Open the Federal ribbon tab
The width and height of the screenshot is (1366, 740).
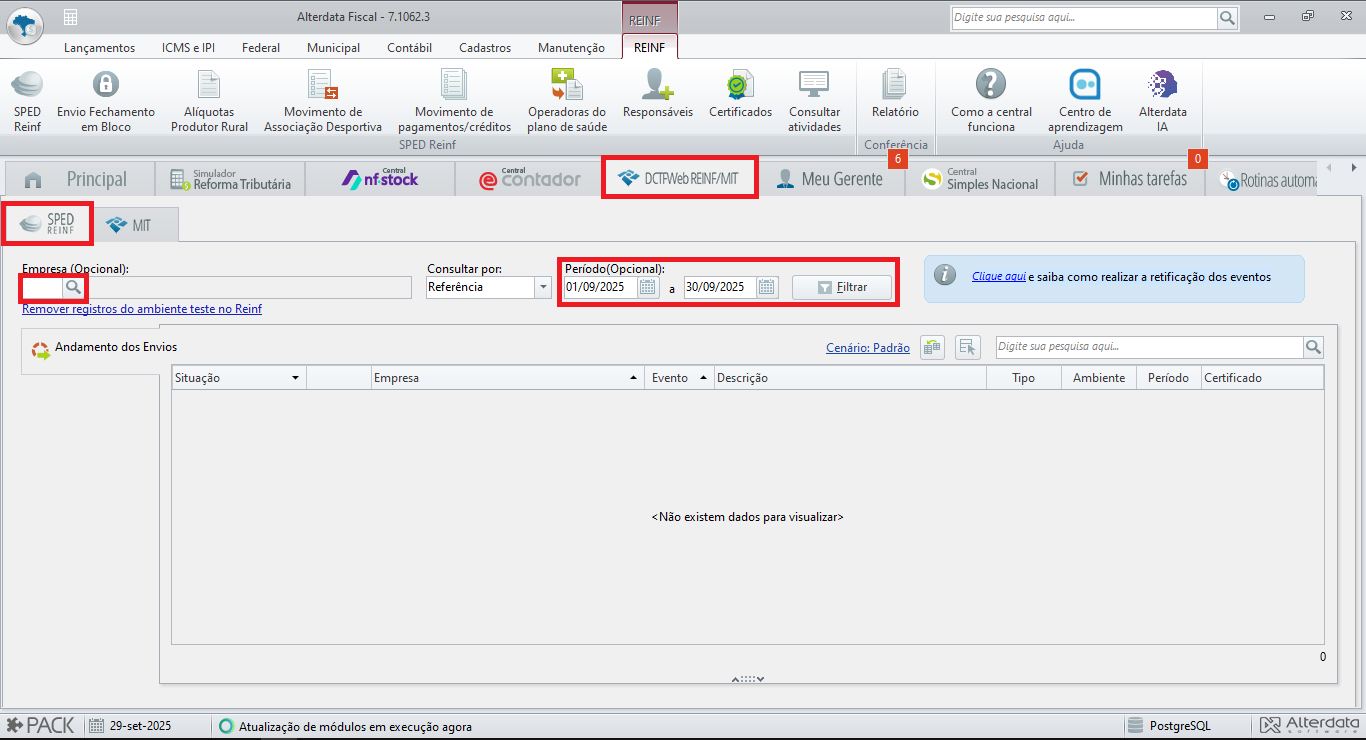tap(261, 47)
